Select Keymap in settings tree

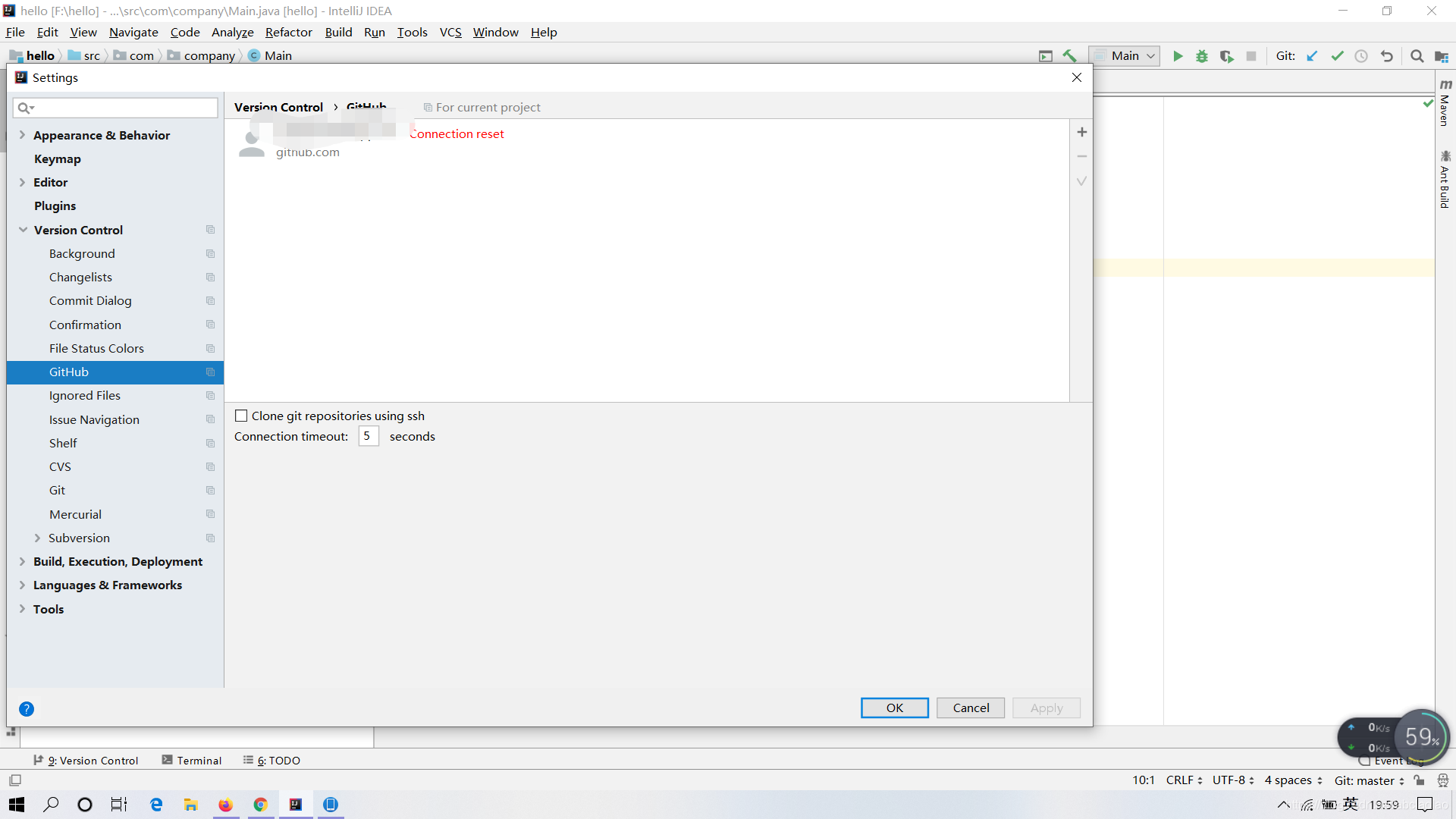point(58,158)
